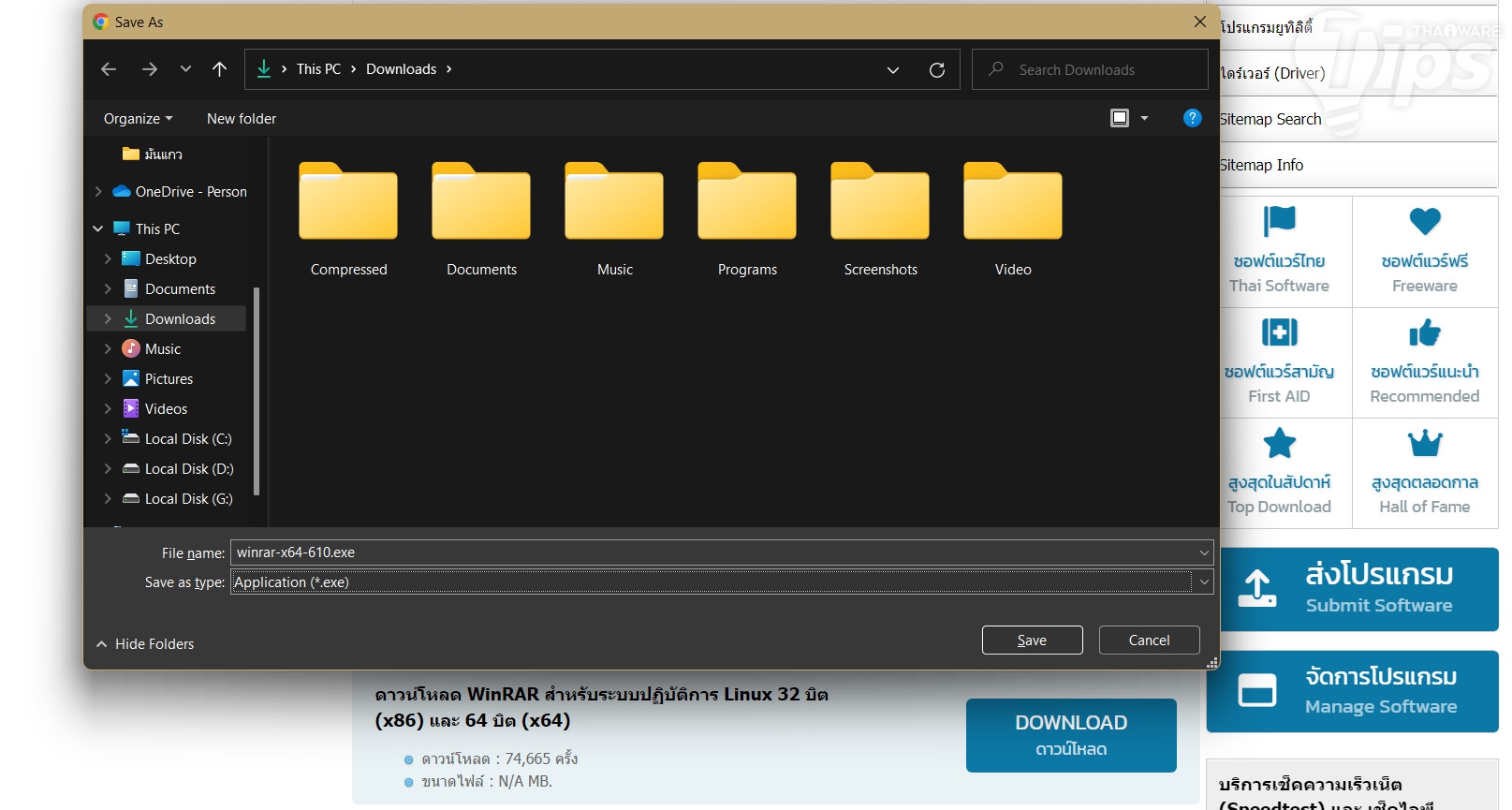Image resolution: width=1512 pixels, height=810 pixels.
Task: Click the Save button
Action: [1032, 641]
